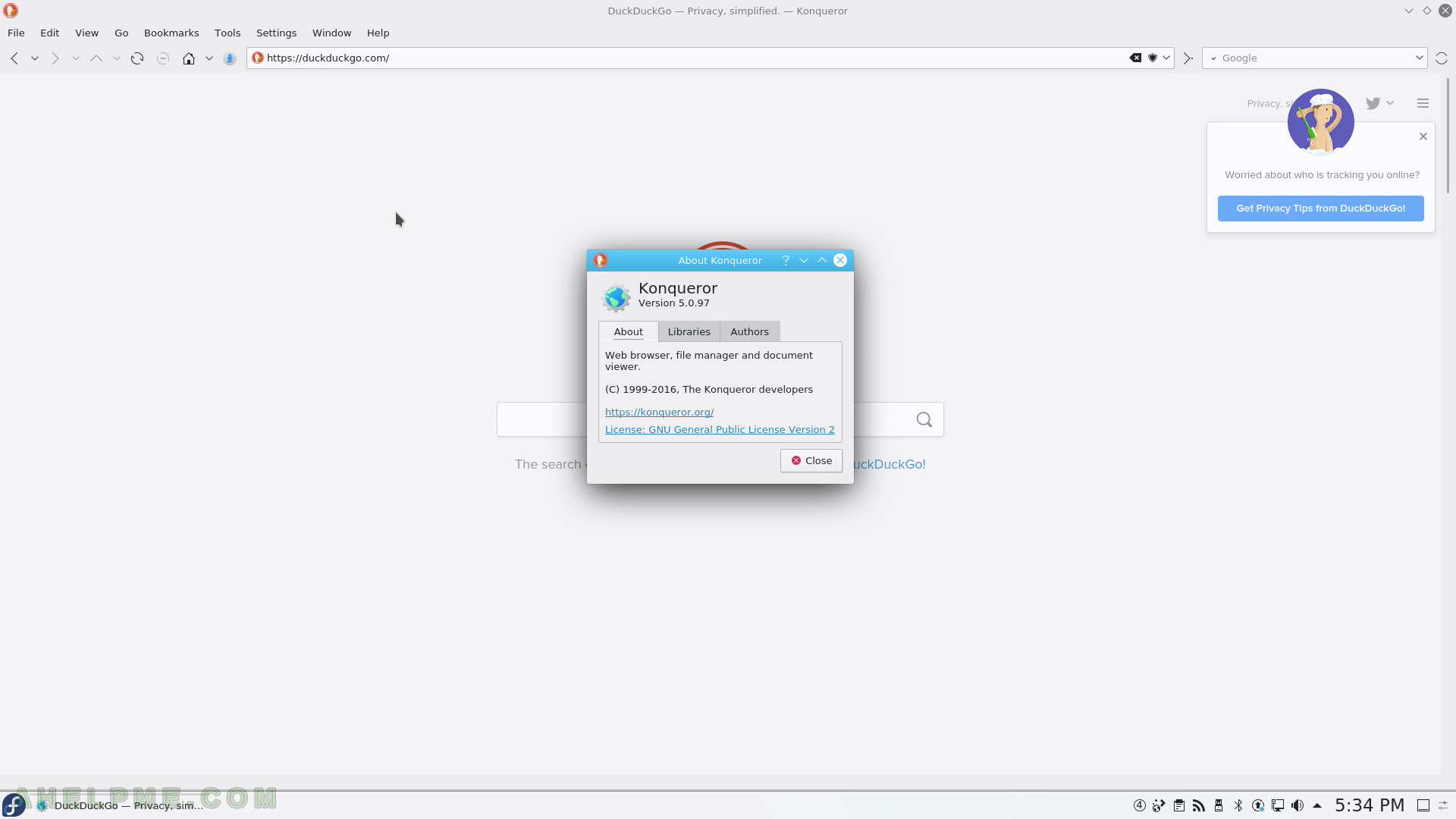This screenshot has height=819, width=1456.
Task: Reload the page with the Reload icon
Action: point(137,58)
